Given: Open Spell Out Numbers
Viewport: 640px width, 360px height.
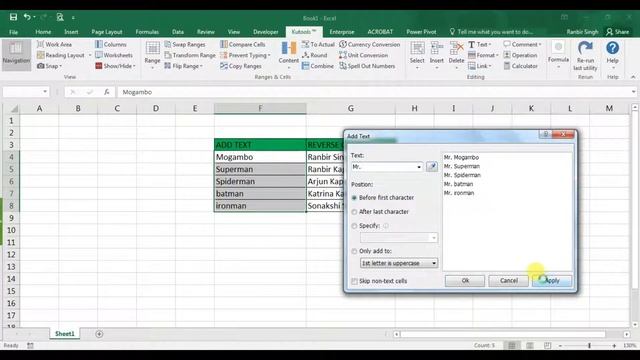Looking at the screenshot, I should click(x=367, y=66).
